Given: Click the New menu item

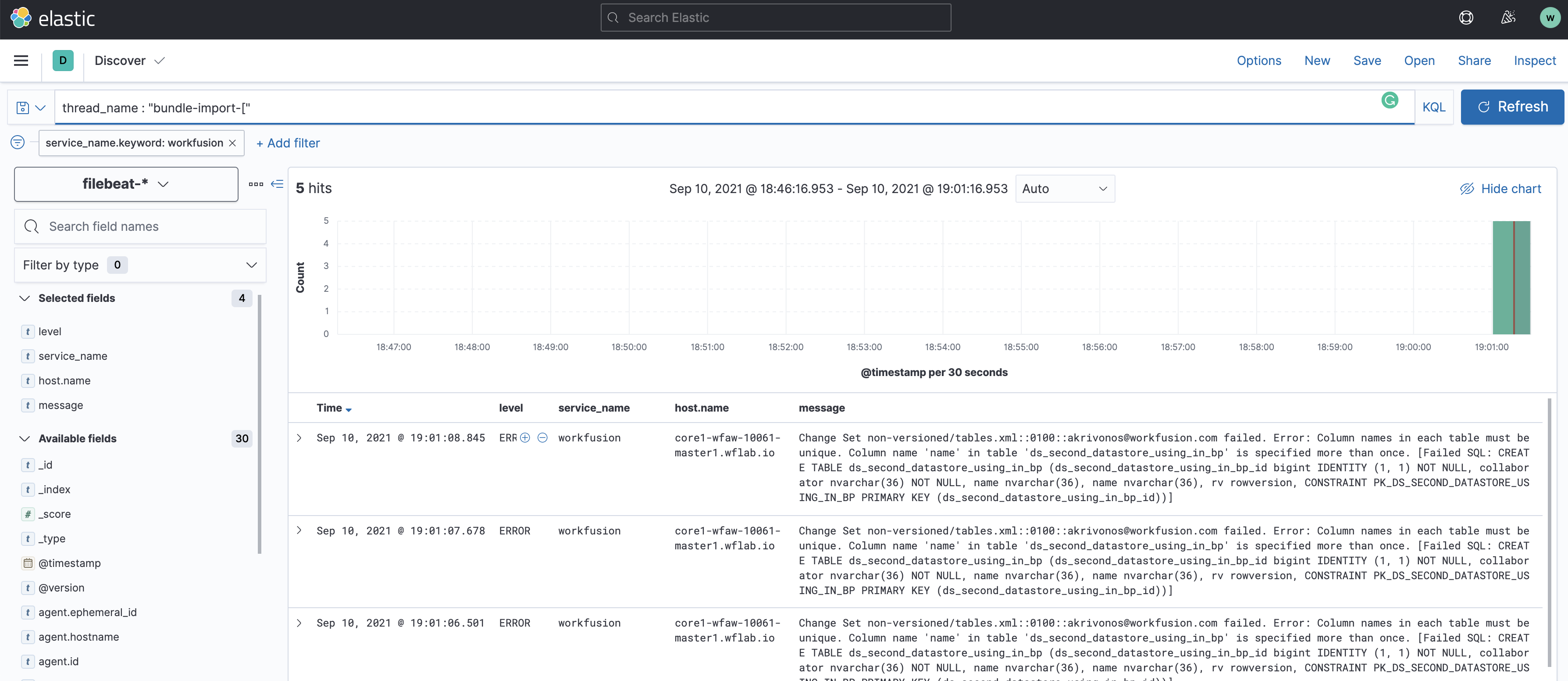Looking at the screenshot, I should [1317, 60].
